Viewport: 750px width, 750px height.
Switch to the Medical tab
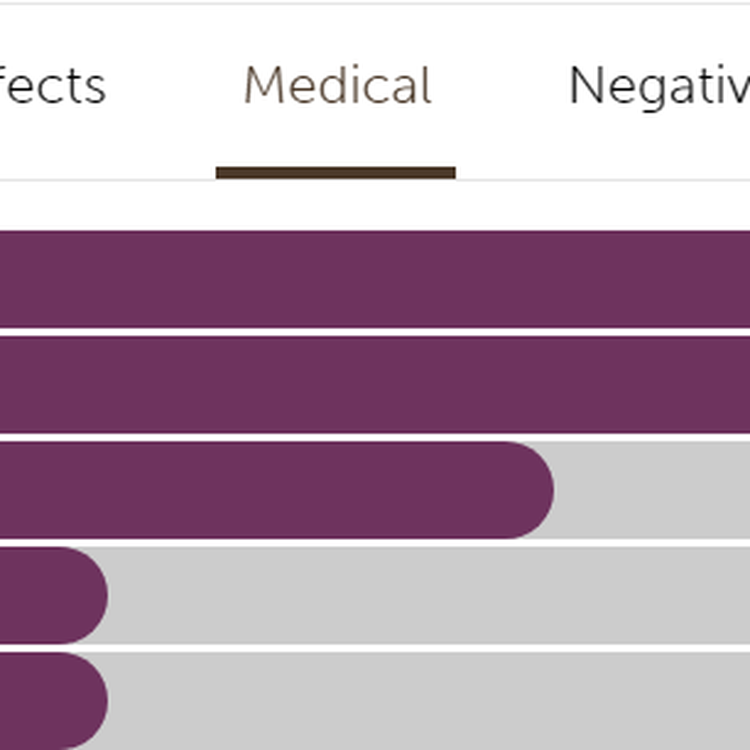tap(337, 86)
